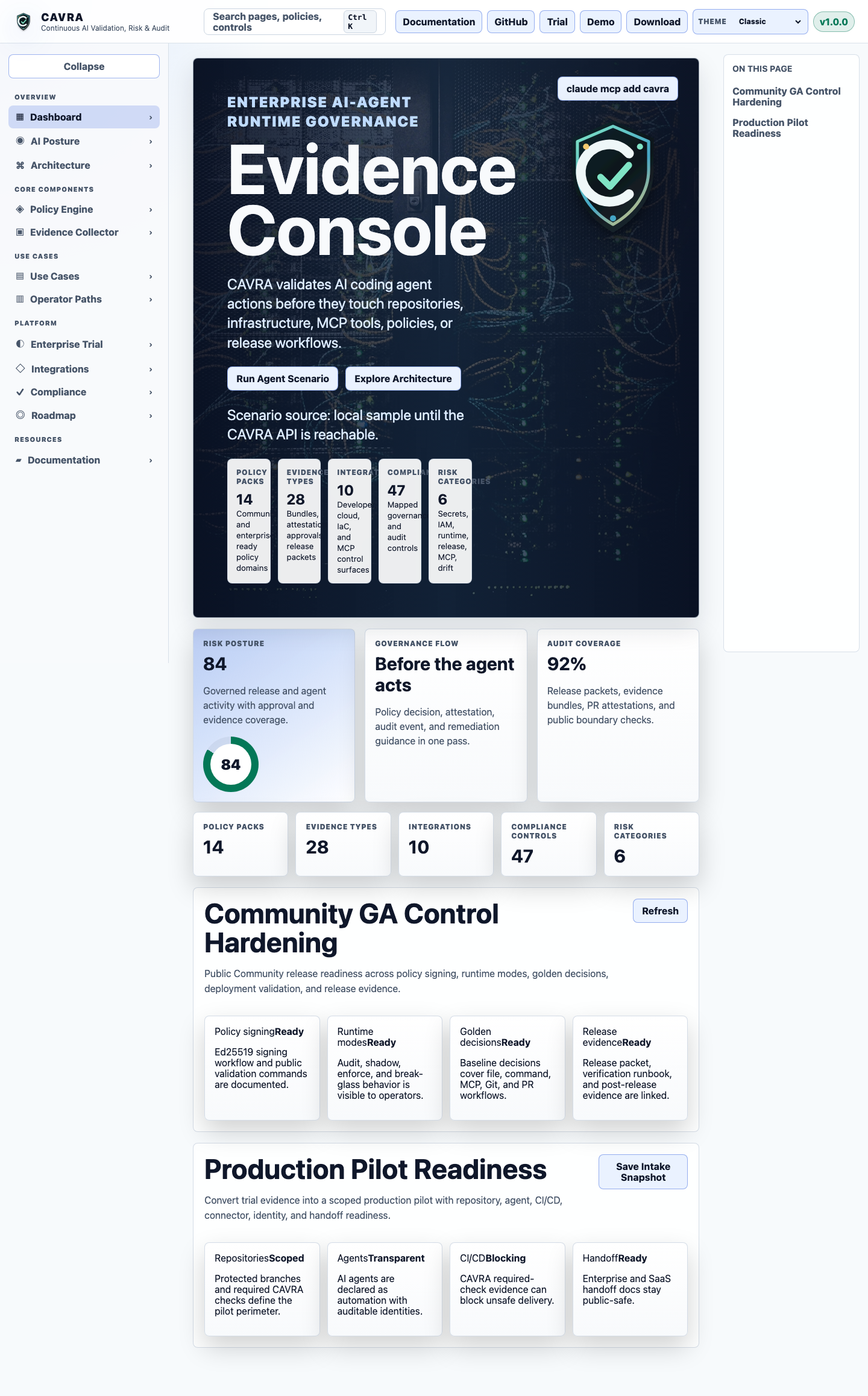Click the Policy Packs 14 stat tile

point(241,844)
